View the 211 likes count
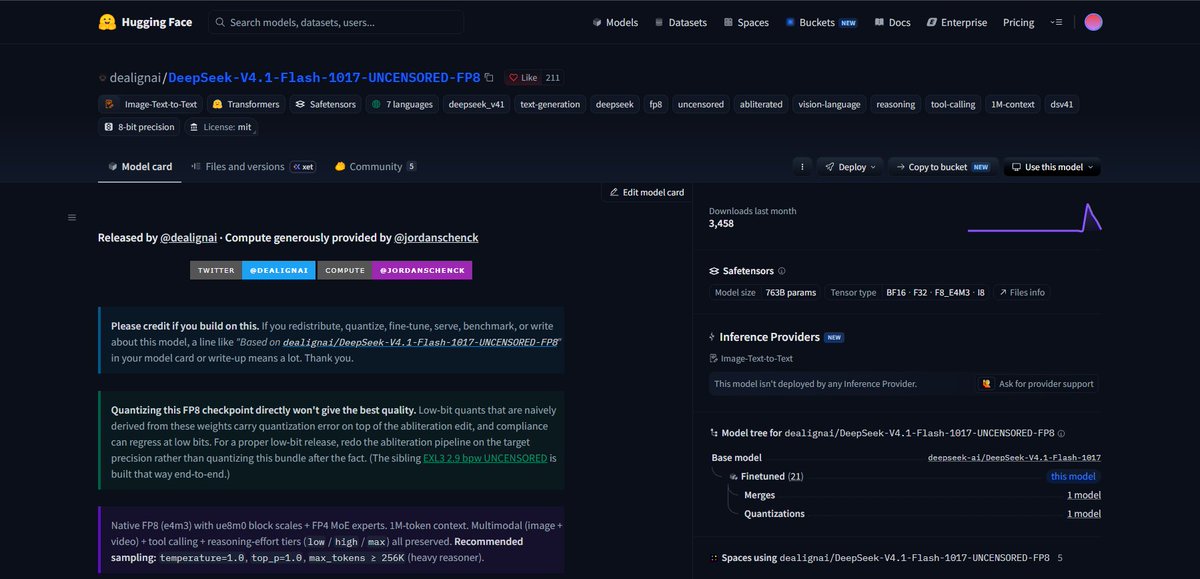Viewport: 1200px width, 579px height. coord(553,77)
